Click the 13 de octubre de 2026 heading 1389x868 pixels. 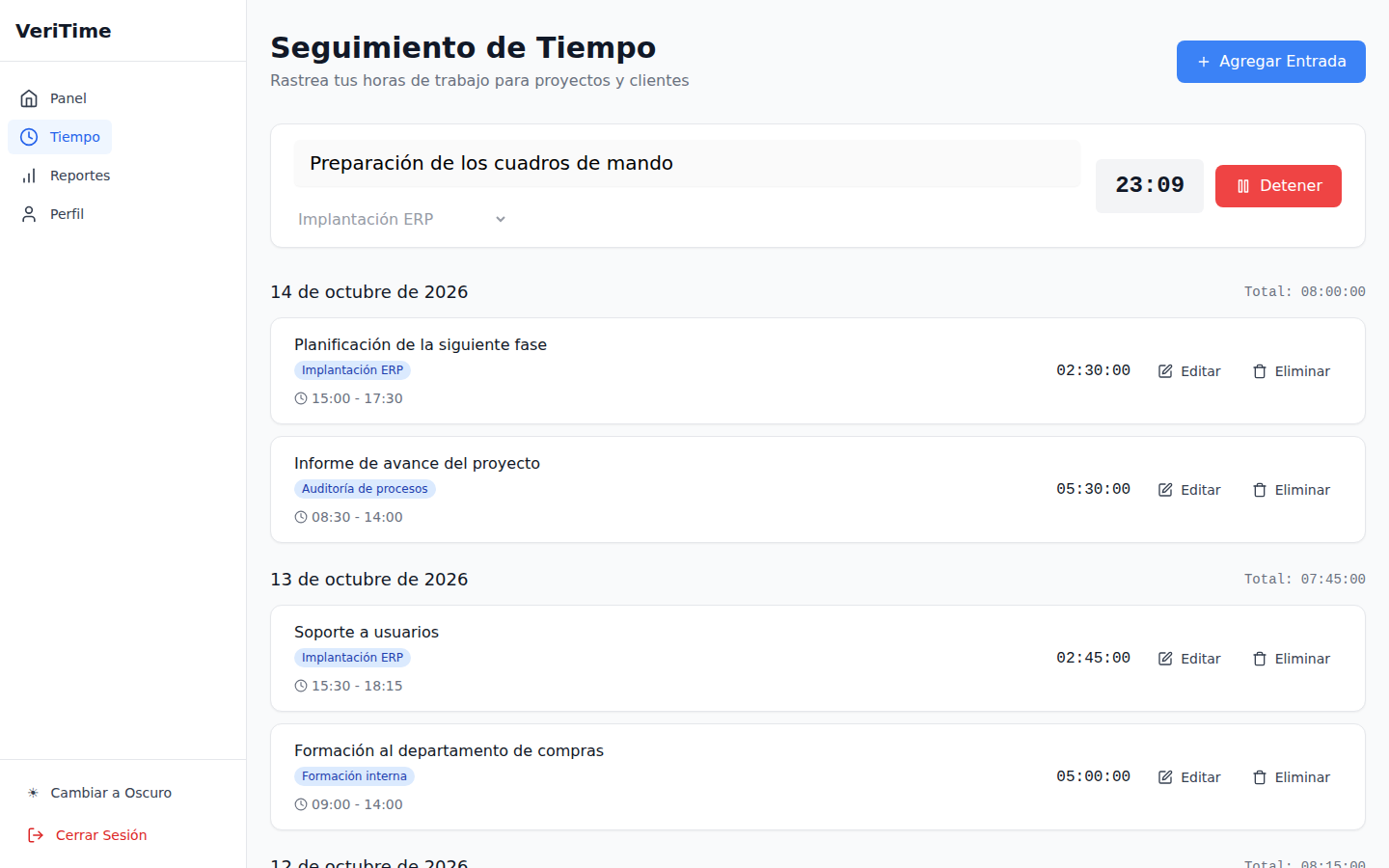coord(369,580)
